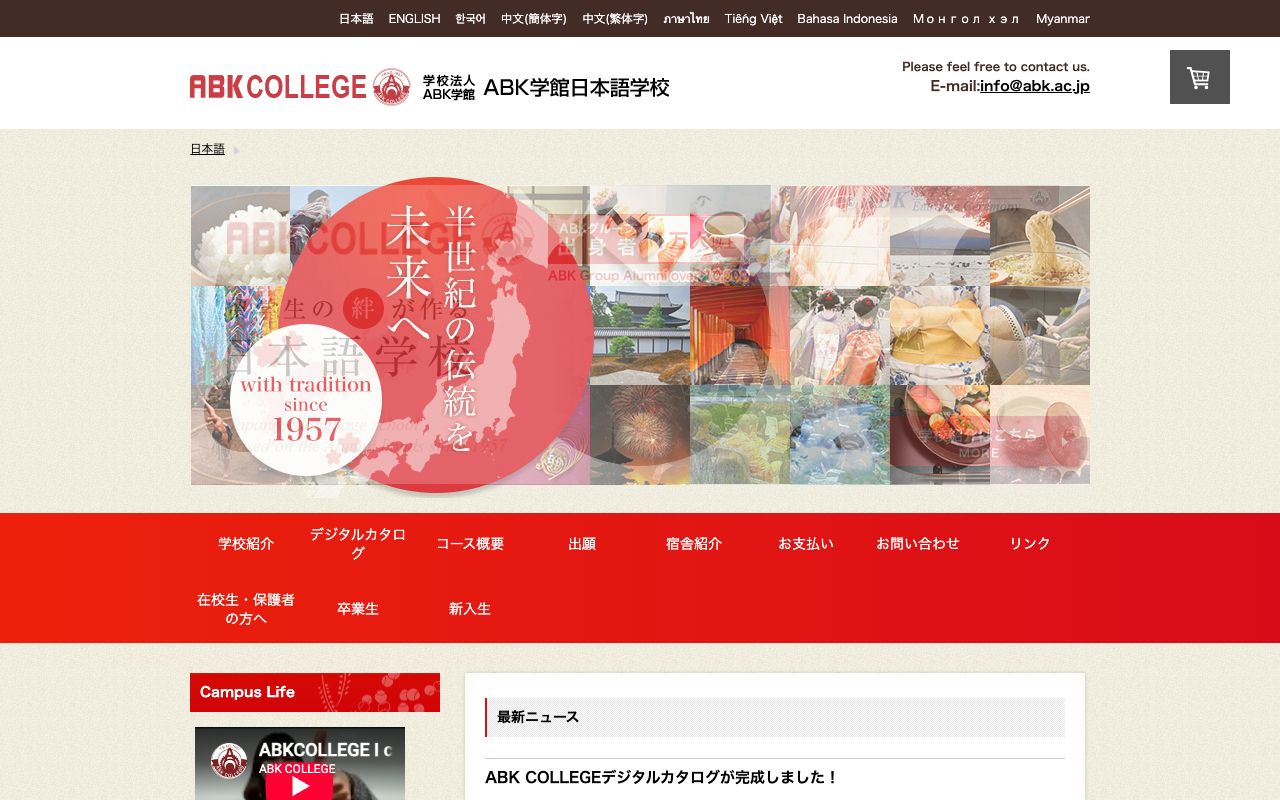Open 出願 navigation item

point(582,544)
